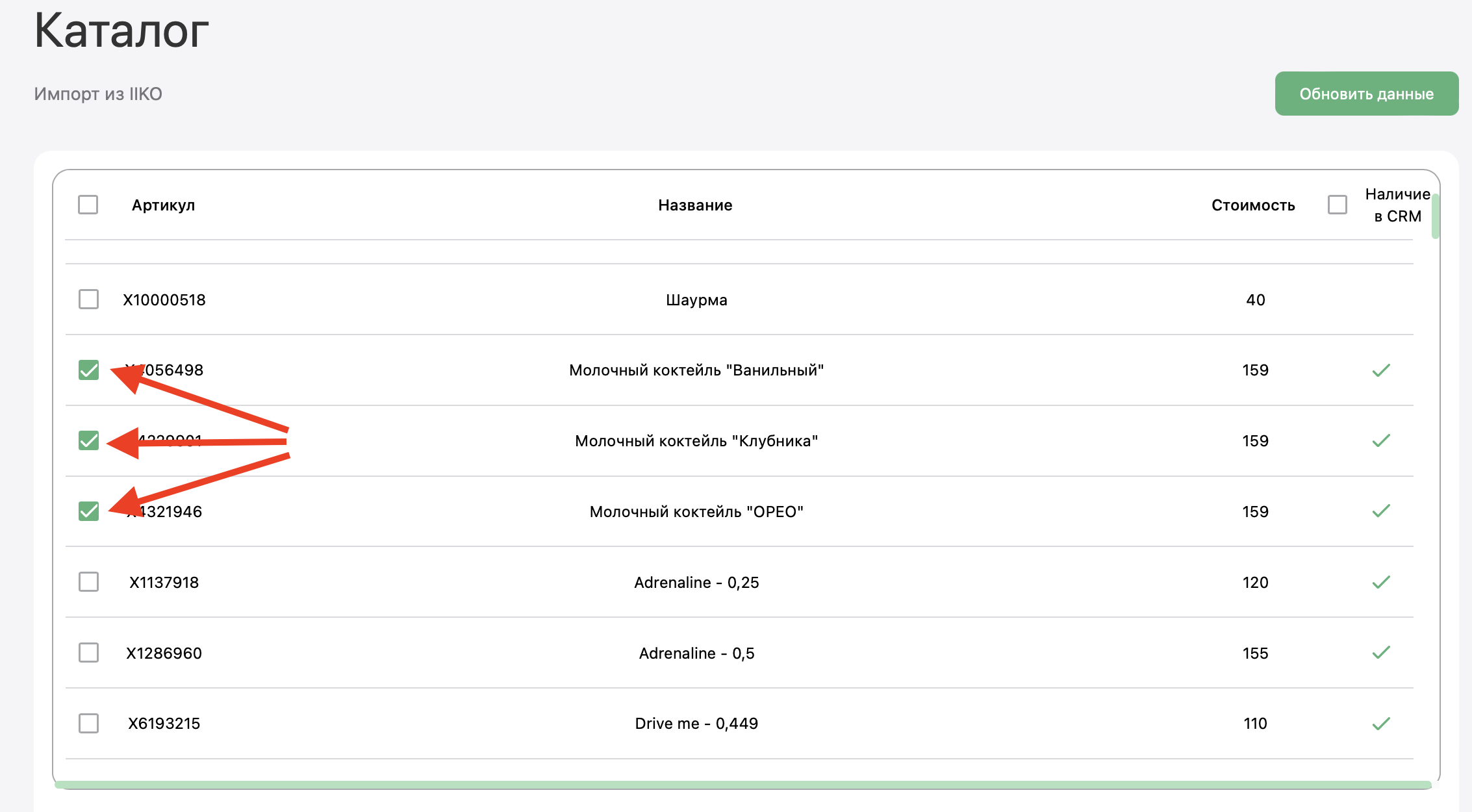Image resolution: width=1472 pixels, height=812 pixels.
Task: Click the CRM checkmark icon for "Клубника"
Action: pyautogui.click(x=1381, y=440)
